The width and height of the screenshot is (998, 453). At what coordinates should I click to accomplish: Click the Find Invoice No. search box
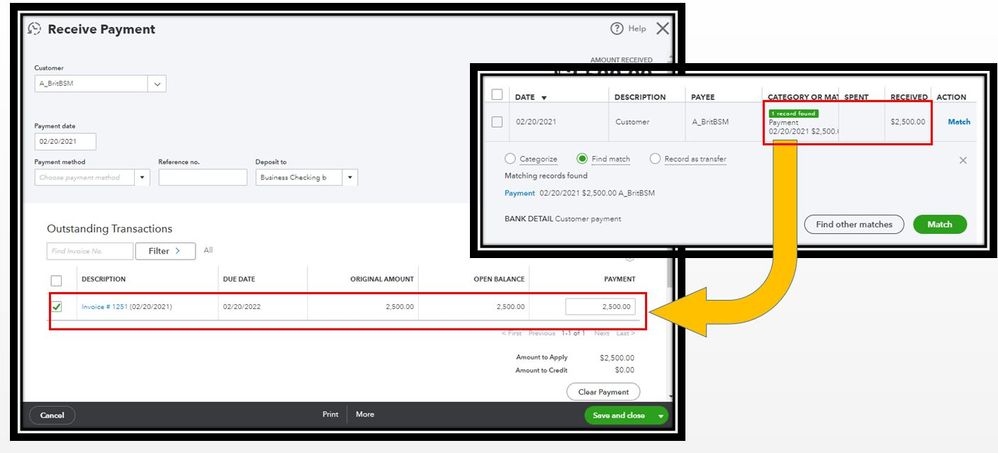coord(90,251)
